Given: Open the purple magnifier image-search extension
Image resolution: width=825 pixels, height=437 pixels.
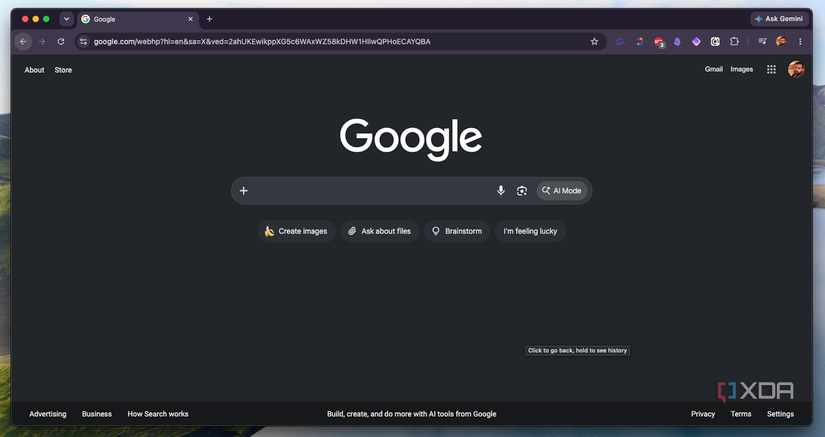Looking at the screenshot, I should 620,42.
